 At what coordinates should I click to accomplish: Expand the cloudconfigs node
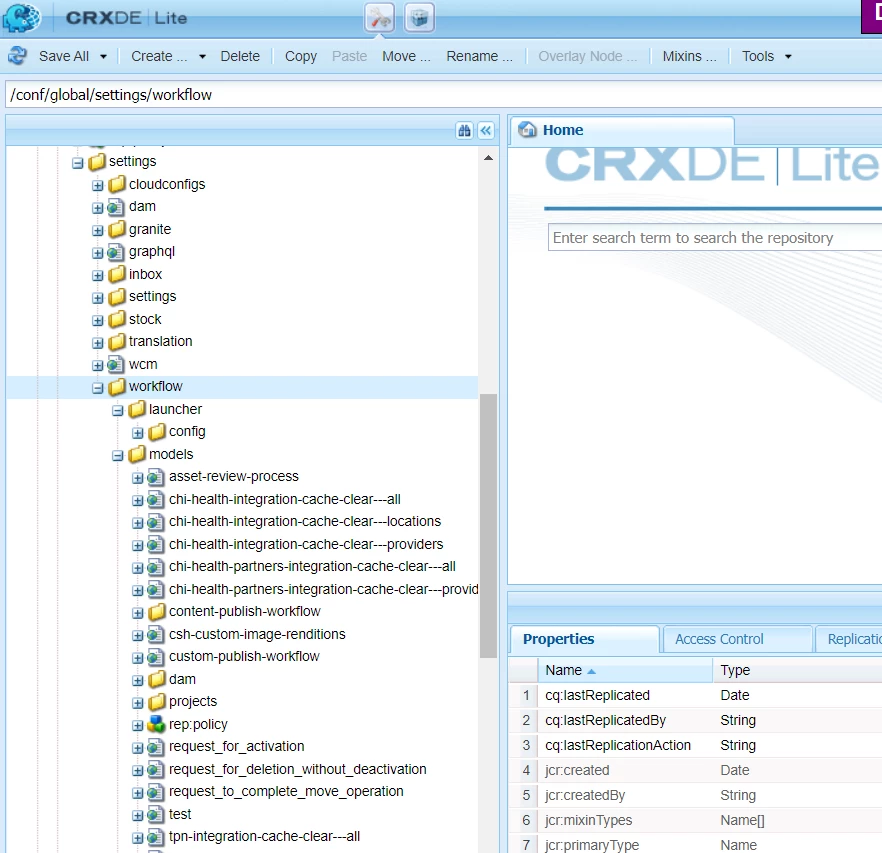point(98,185)
